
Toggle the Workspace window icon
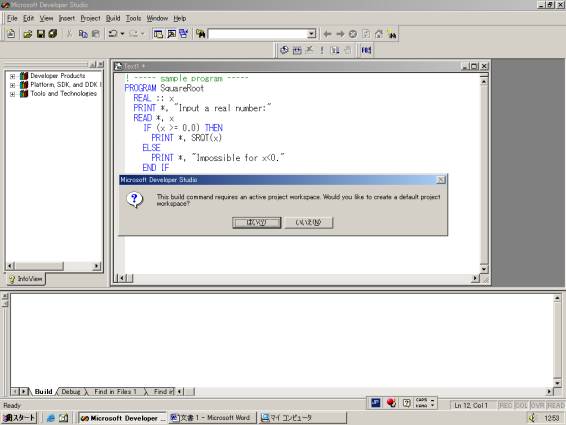point(158,34)
